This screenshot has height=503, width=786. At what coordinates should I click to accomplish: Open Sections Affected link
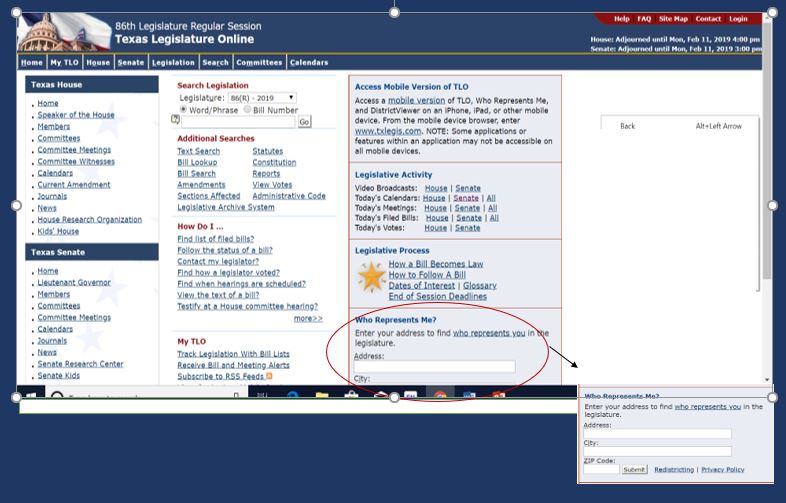209,196
